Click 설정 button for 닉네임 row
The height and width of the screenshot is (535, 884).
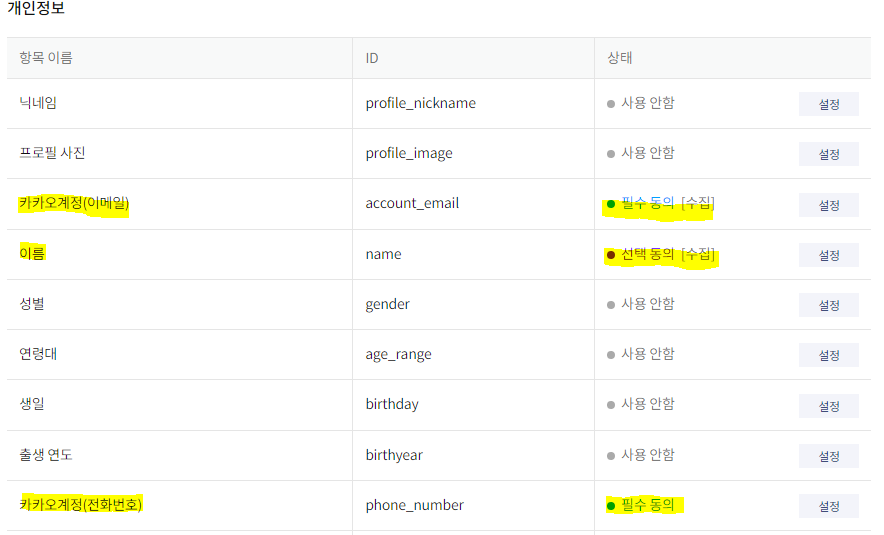(x=828, y=104)
